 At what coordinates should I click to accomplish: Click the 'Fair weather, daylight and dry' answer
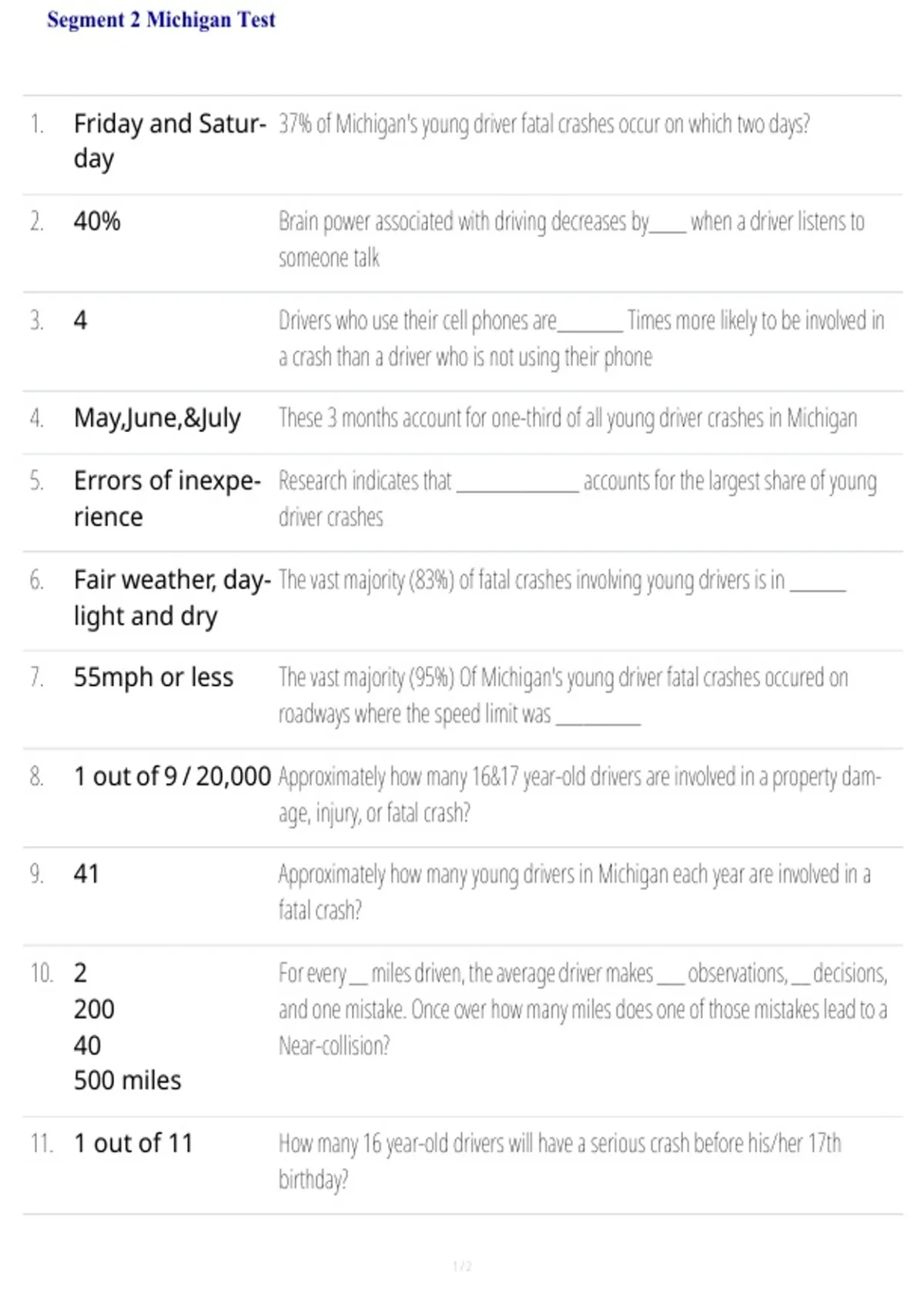(172, 598)
